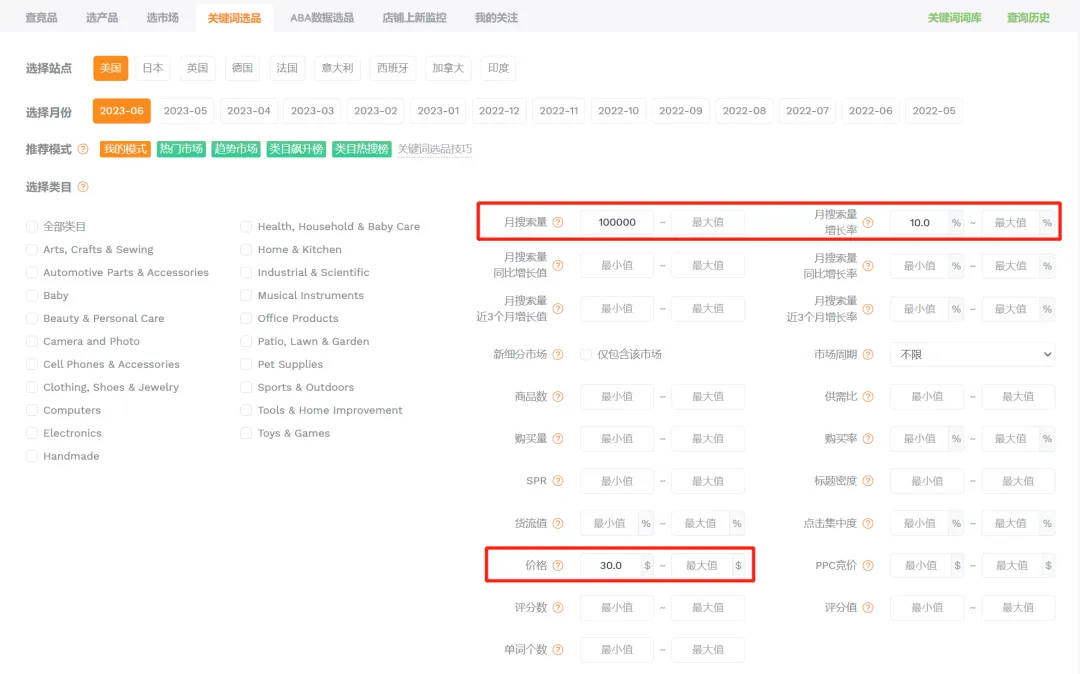Click help icon beside PPC竞价
The height and width of the screenshot is (674, 1080).
868,566
